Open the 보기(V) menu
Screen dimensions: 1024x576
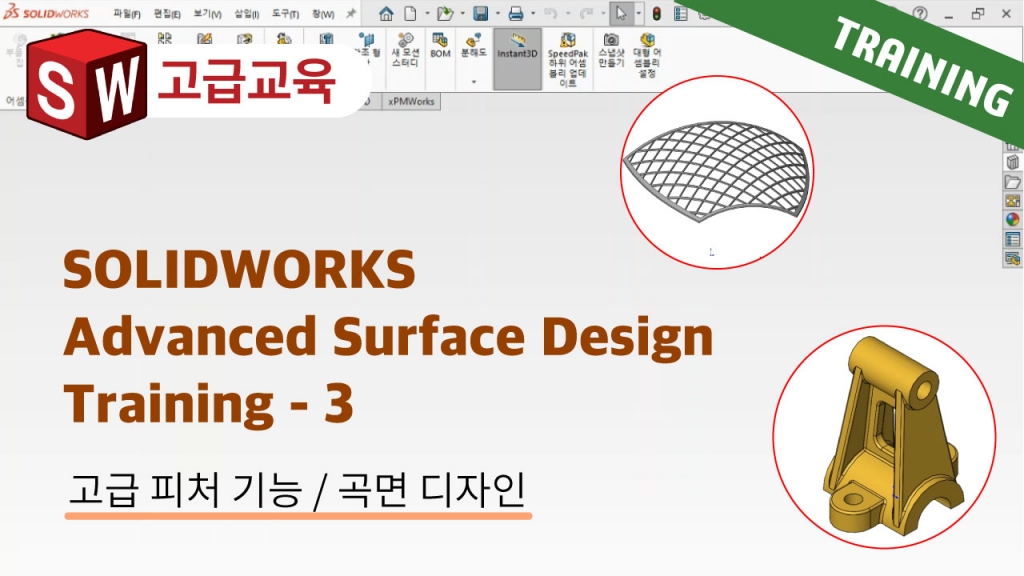click(208, 14)
